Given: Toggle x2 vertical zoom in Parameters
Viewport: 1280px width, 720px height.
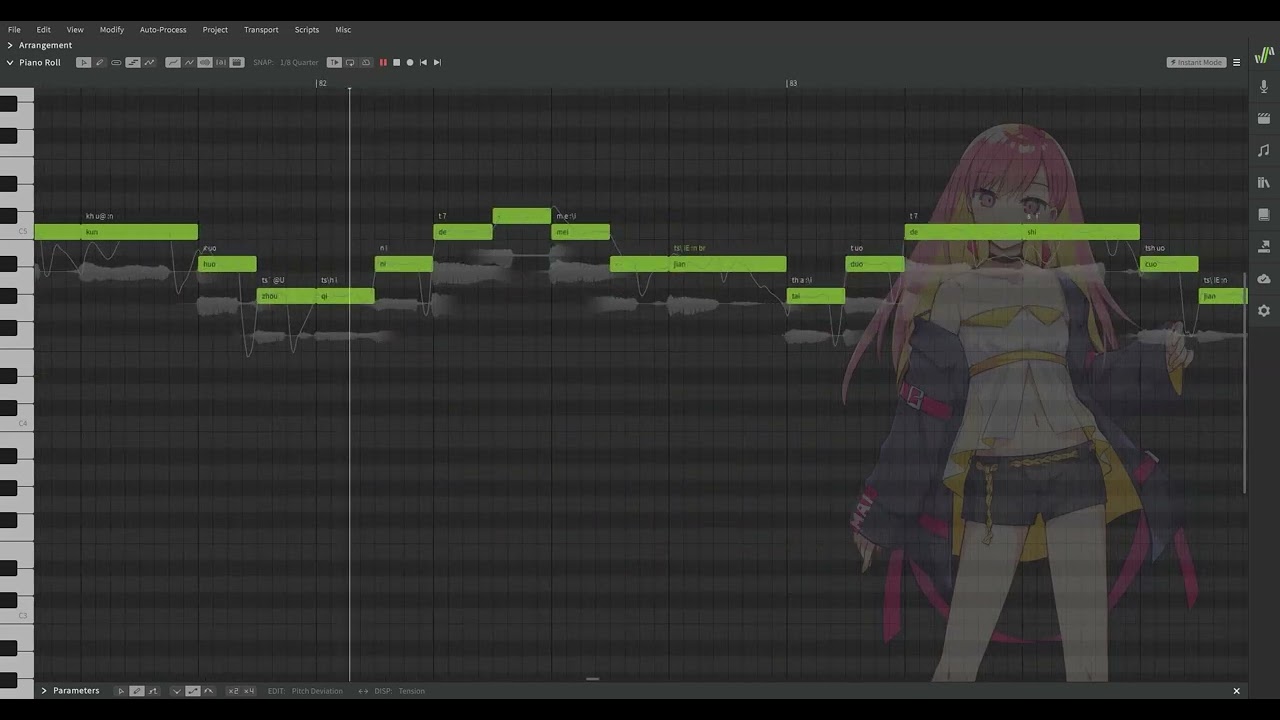Looking at the screenshot, I should 233,691.
